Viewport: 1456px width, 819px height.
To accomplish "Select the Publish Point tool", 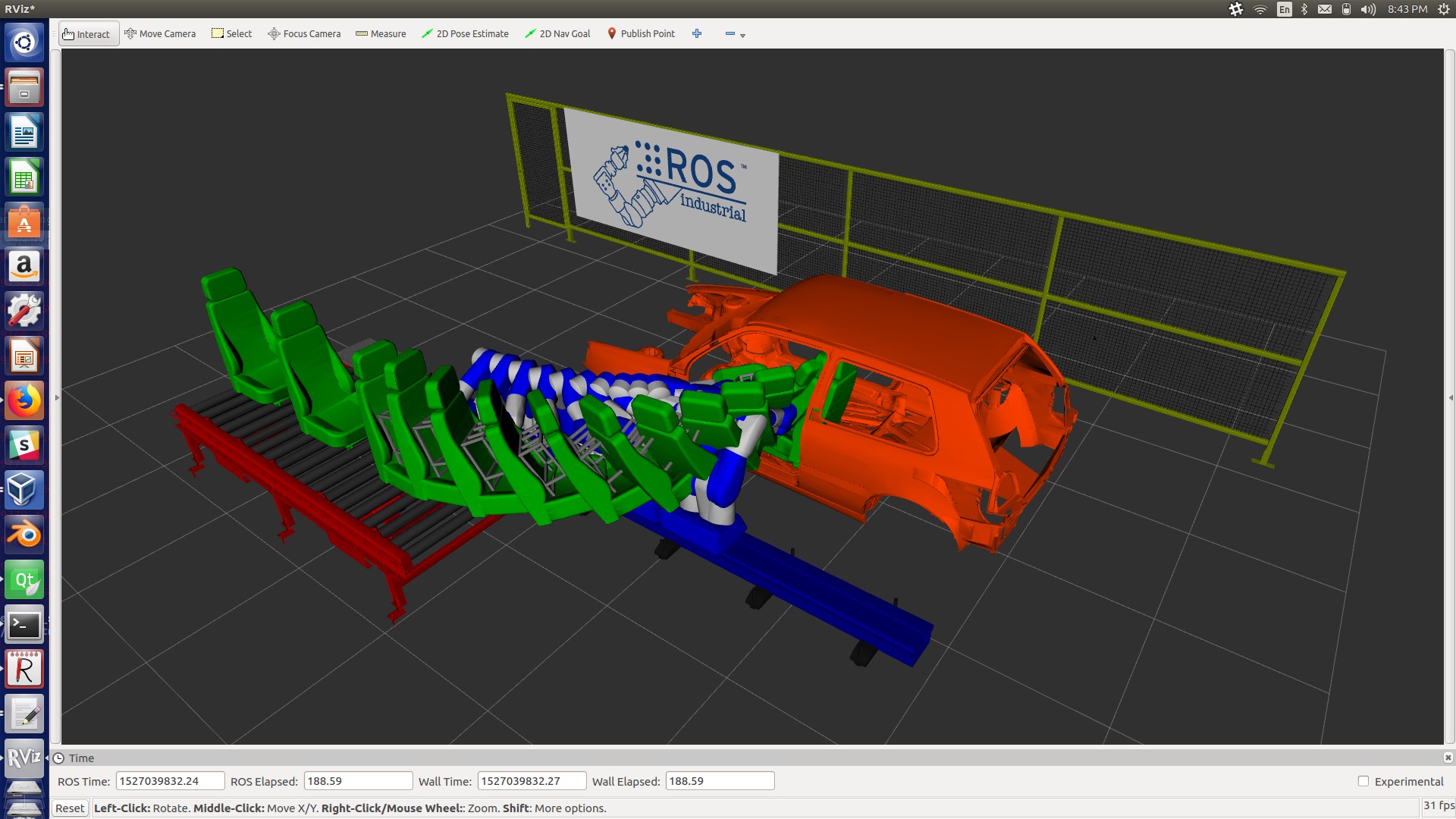I will pyautogui.click(x=641, y=34).
